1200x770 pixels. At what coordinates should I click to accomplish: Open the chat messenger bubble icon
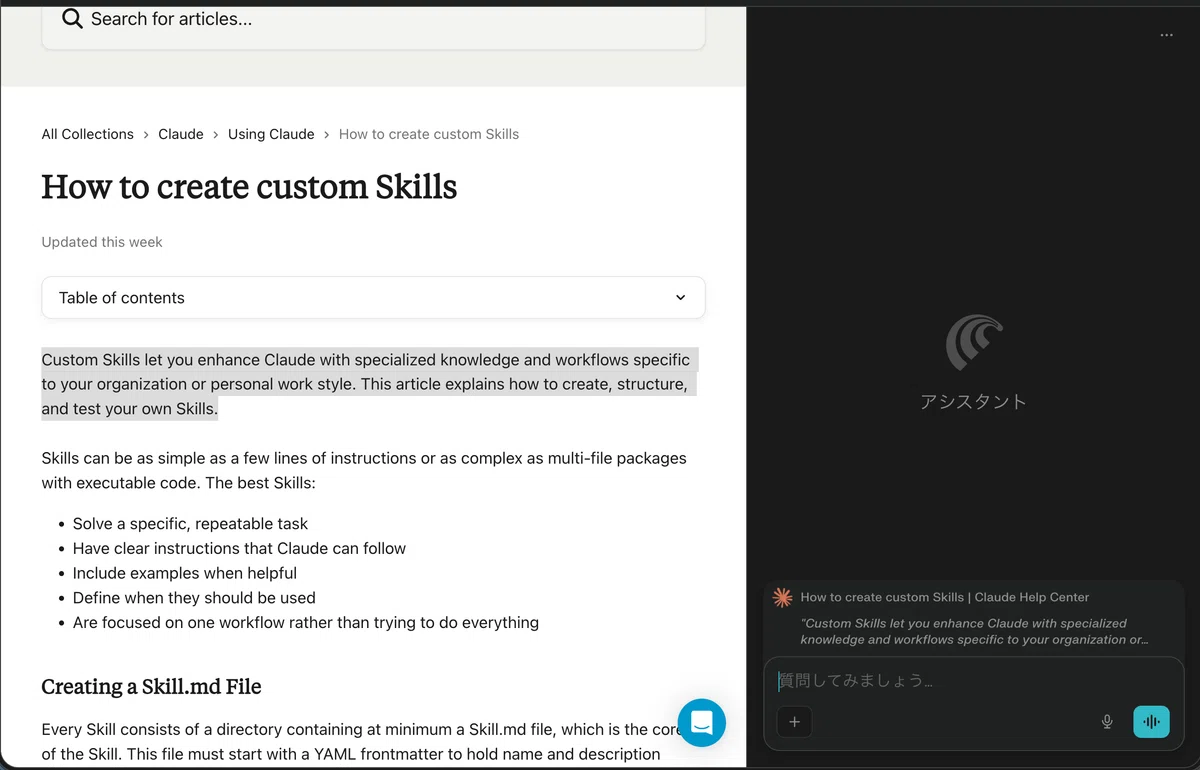(701, 722)
